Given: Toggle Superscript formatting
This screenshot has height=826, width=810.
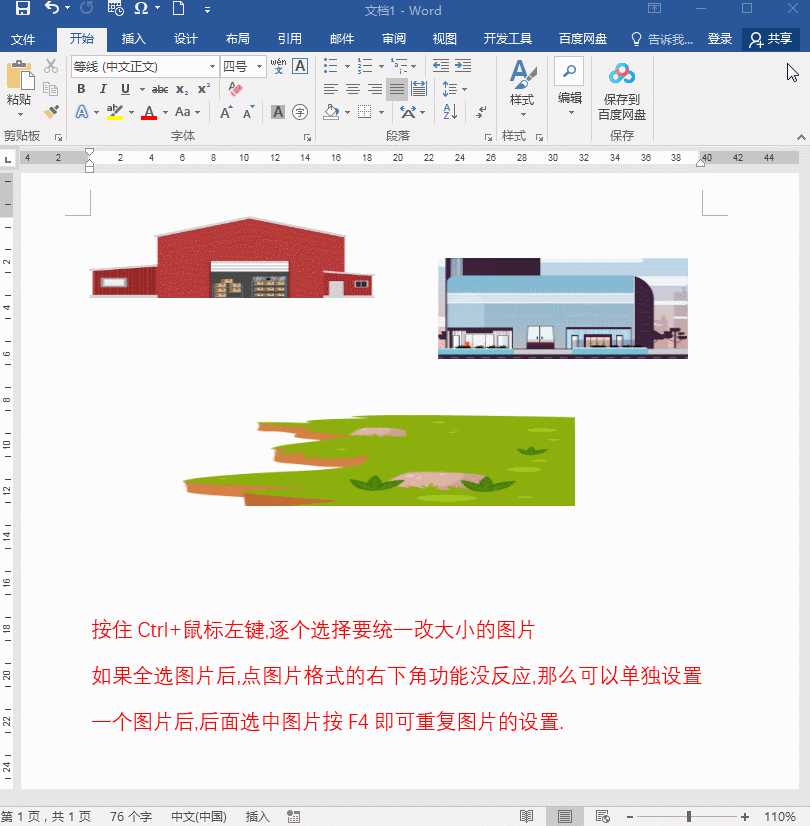Looking at the screenshot, I should 204,88.
